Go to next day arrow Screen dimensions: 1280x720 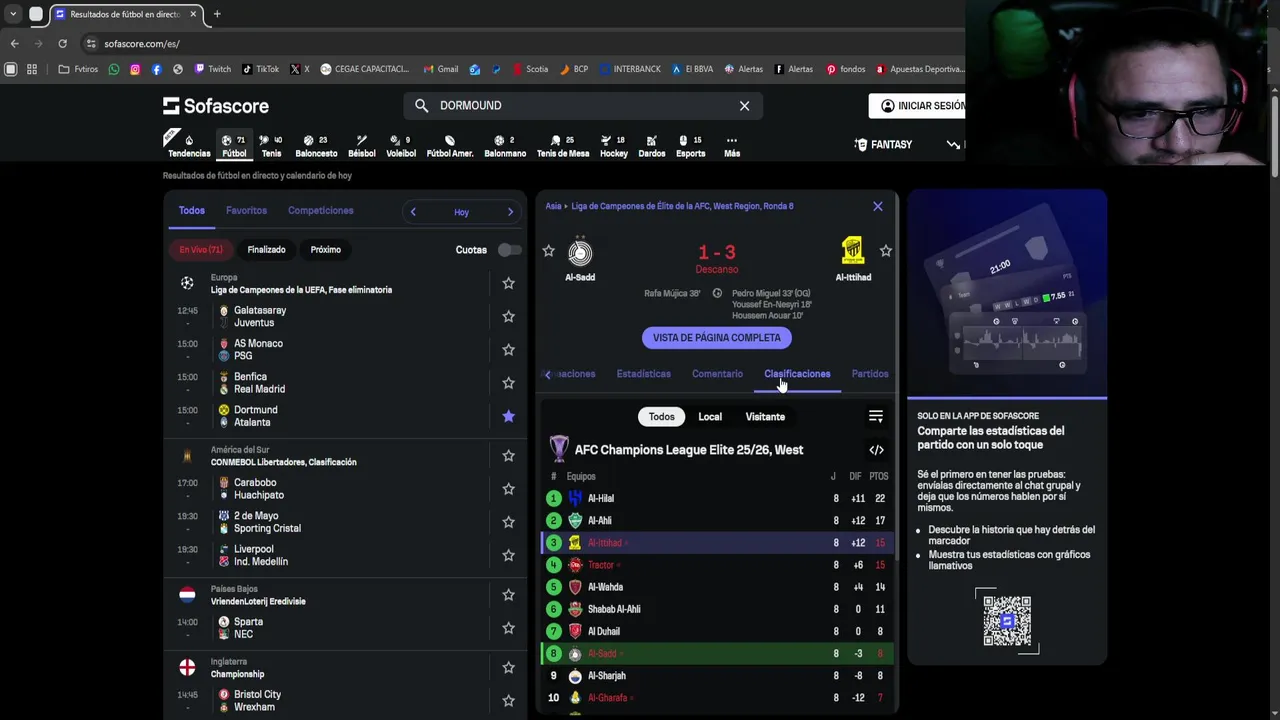(510, 211)
